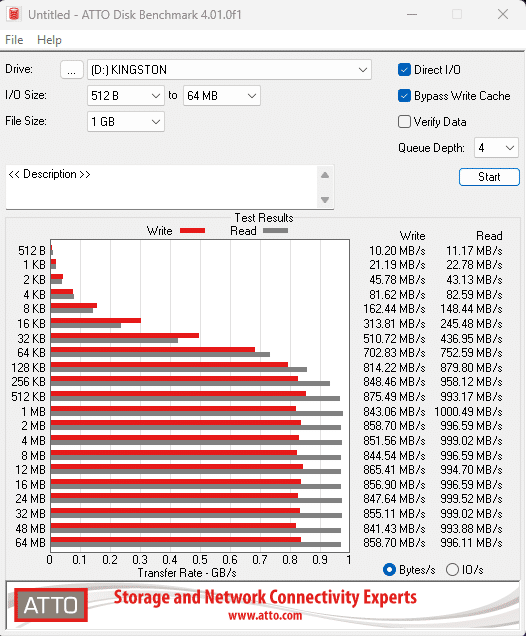Click inside the Description text box

[162, 187]
